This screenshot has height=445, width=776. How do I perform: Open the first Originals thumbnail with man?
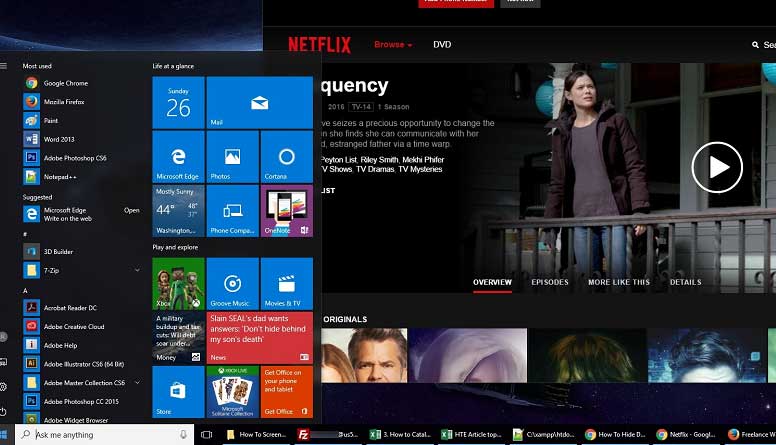tap(364, 355)
